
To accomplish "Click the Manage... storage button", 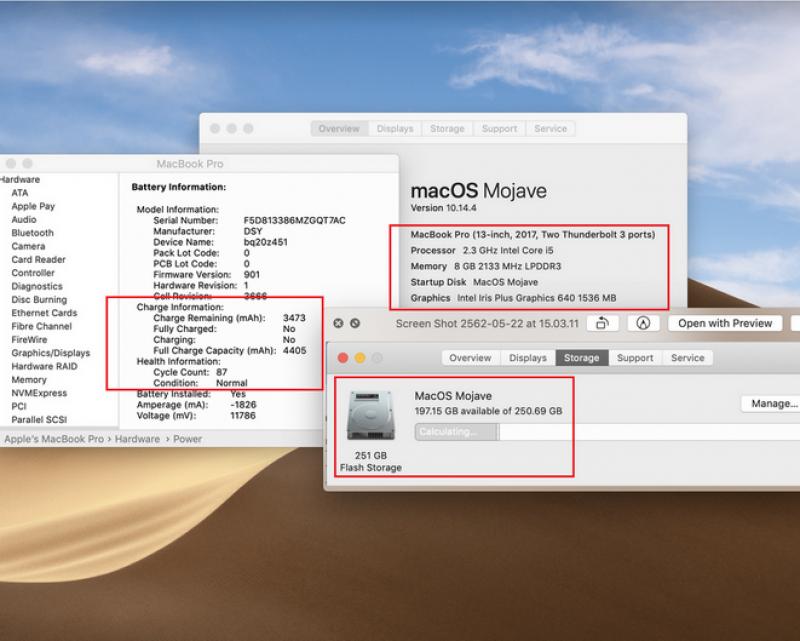I will [x=771, y=404].
